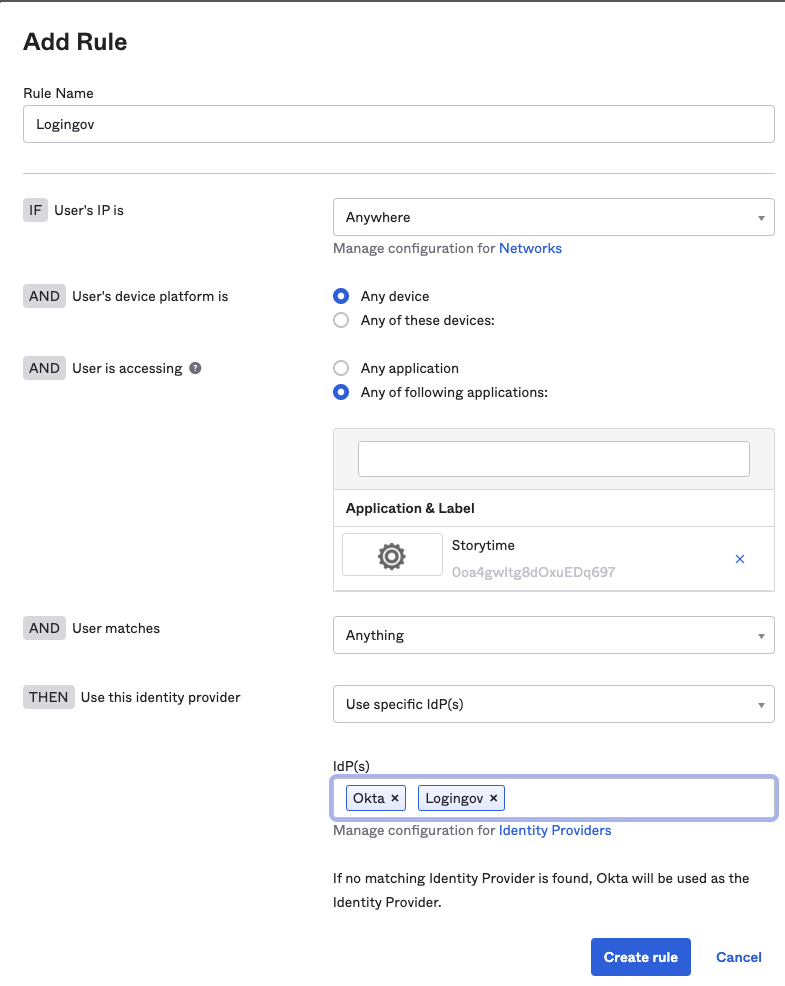Click inside the IdP(s) input field
This screenshot has height=986, width=785.
(x=640, y=798)
